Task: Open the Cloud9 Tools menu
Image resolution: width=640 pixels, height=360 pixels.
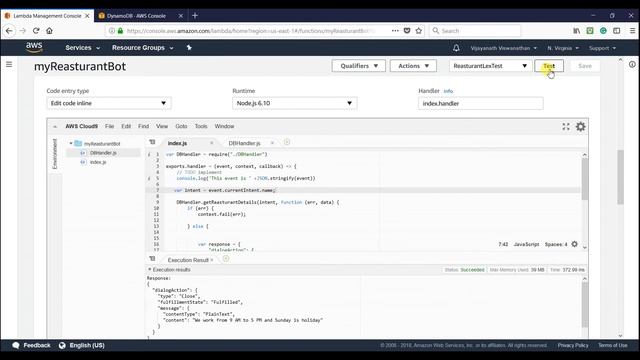Action: [201, 127]
